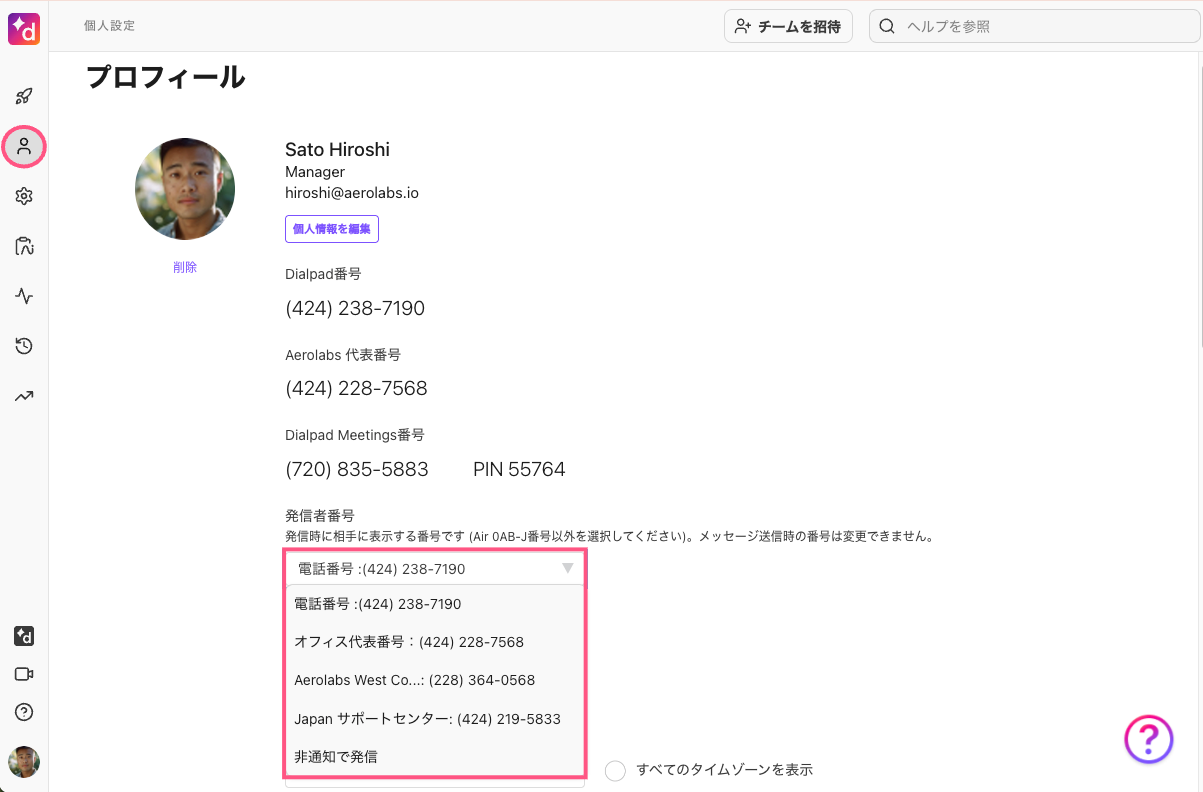The image size is (1203, 792).
Task: Click the 削除 link under photo
Action: [185, 267]
